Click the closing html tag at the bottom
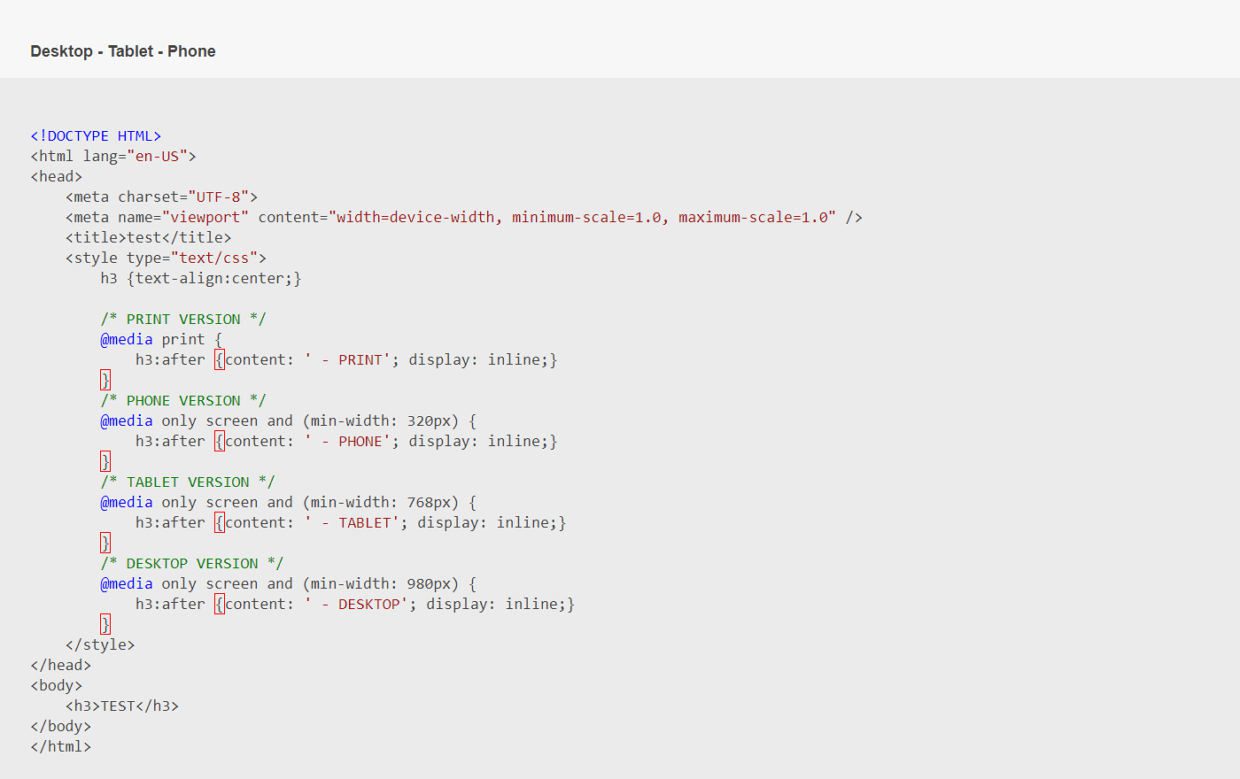The width and height of the screenshot is (1240, 779). [x=61, y=746]
